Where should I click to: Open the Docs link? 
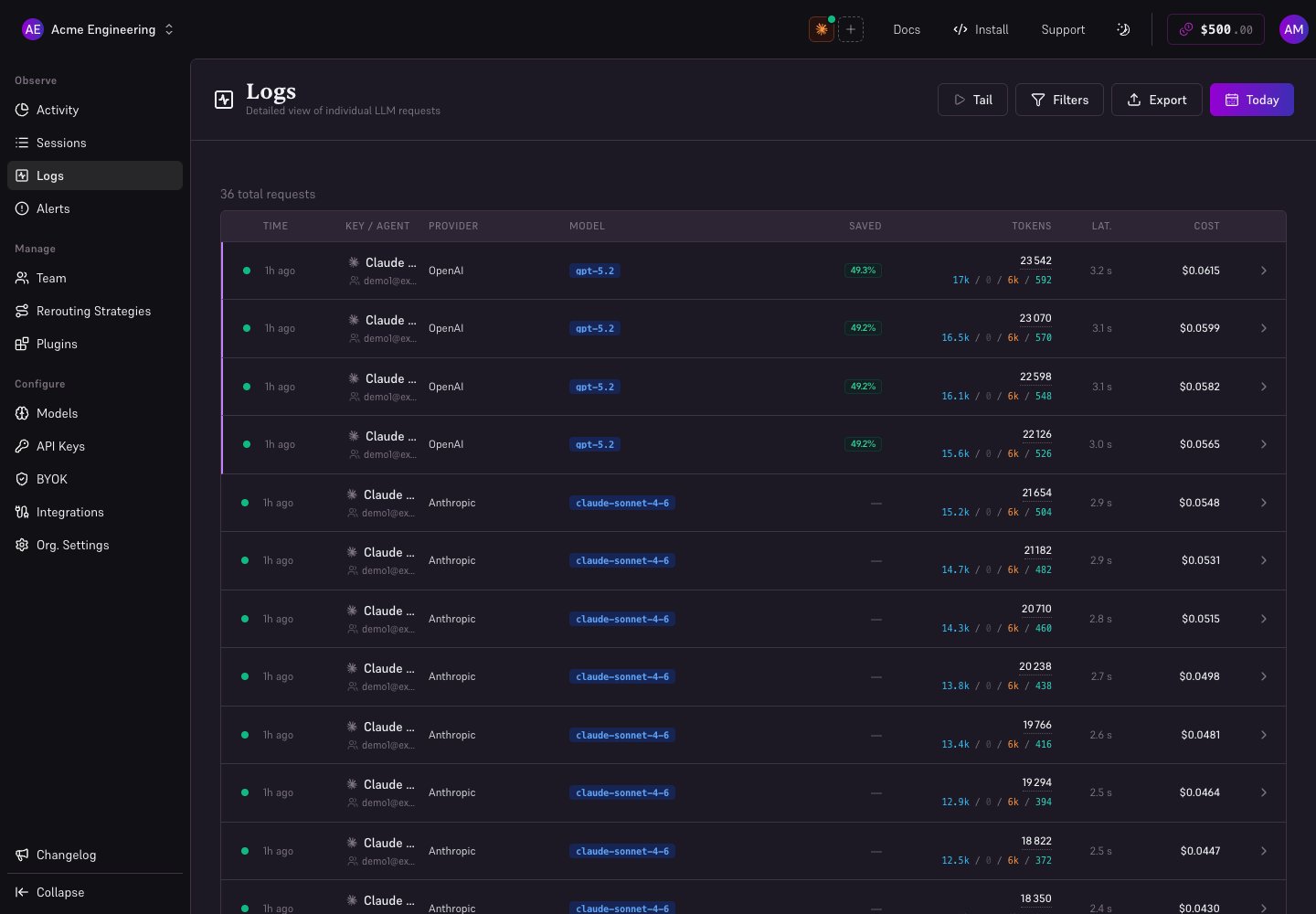click(x=907, y=29)
